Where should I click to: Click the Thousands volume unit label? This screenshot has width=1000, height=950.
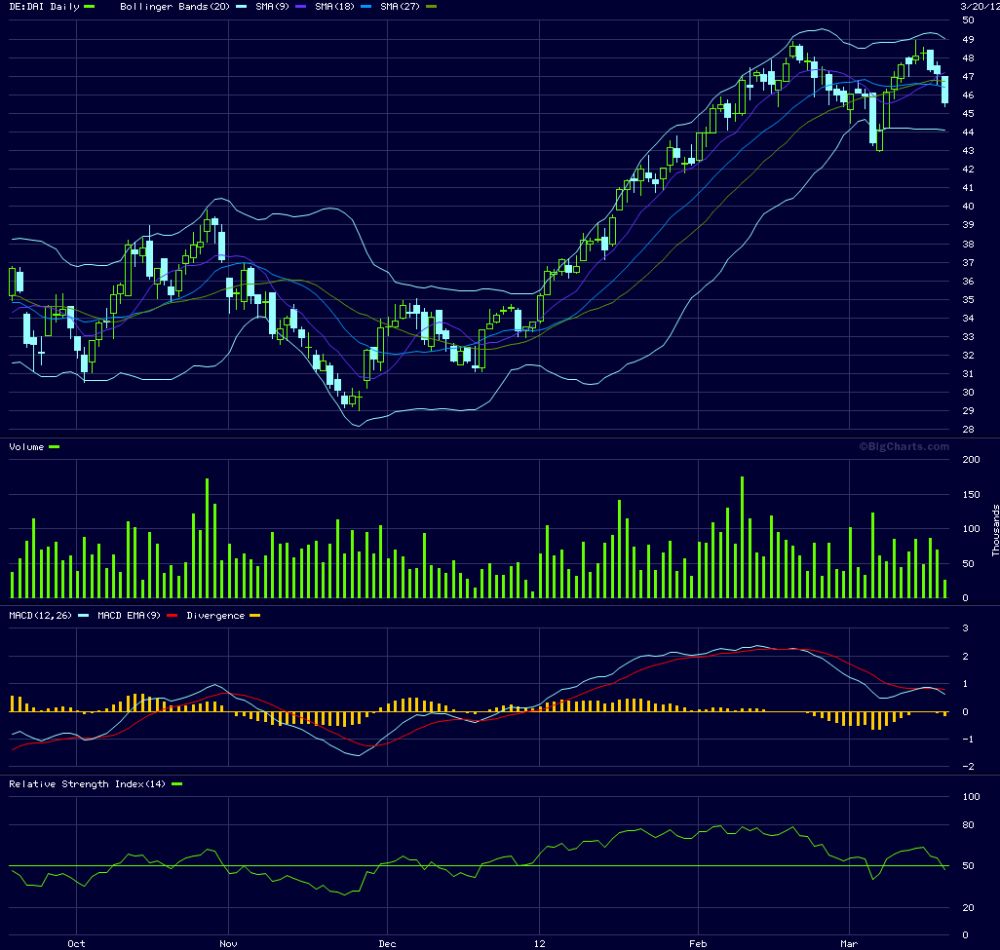click(x=995, y=530)
